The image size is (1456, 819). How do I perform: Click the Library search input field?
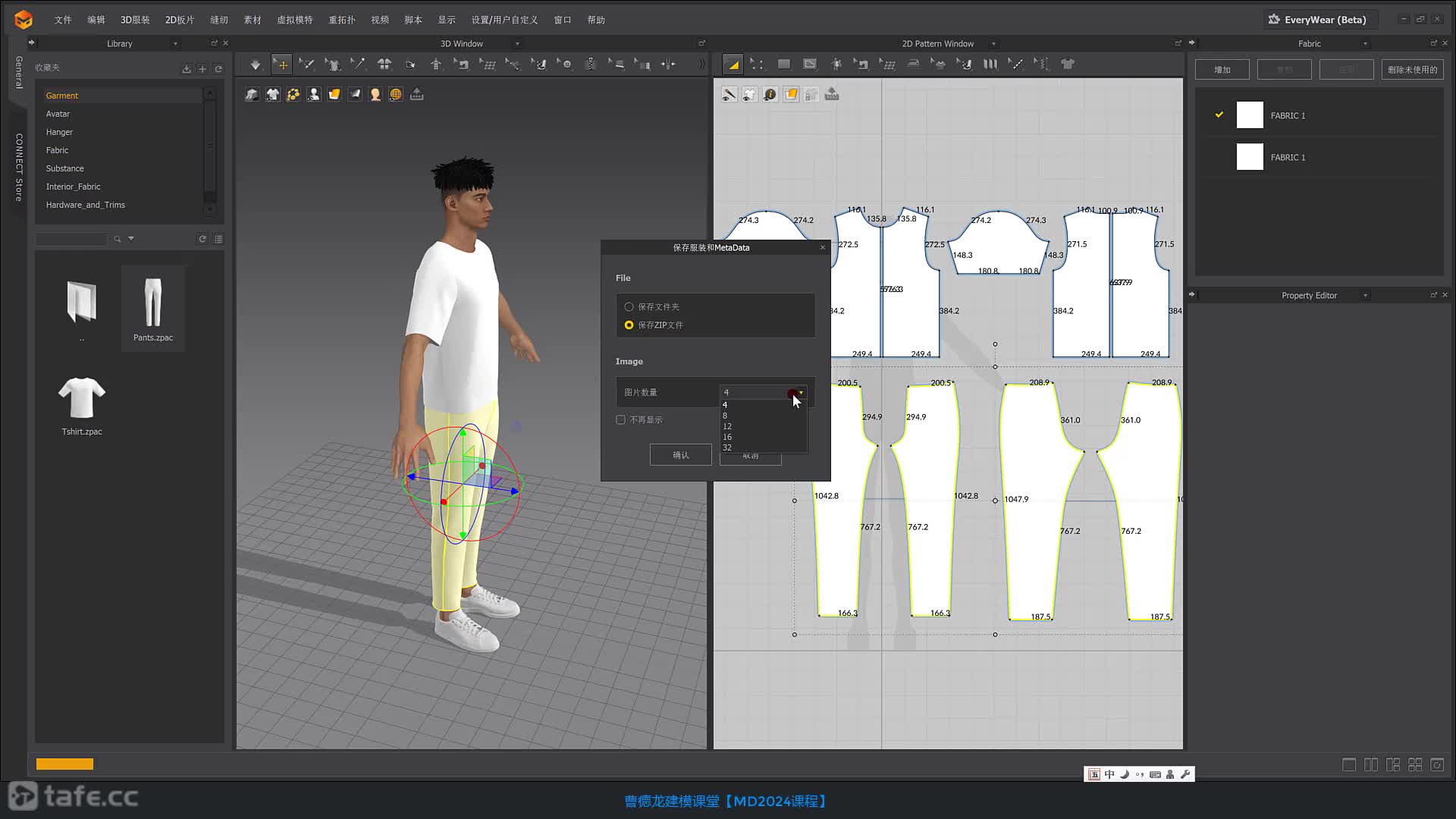click(x=71, y=239)
